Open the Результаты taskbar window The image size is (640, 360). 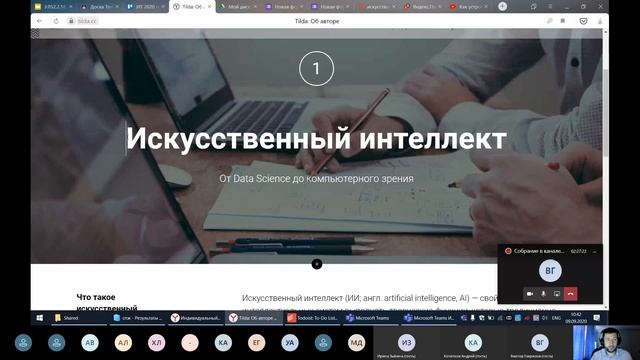pyautogui.click(x=138, y=318)
